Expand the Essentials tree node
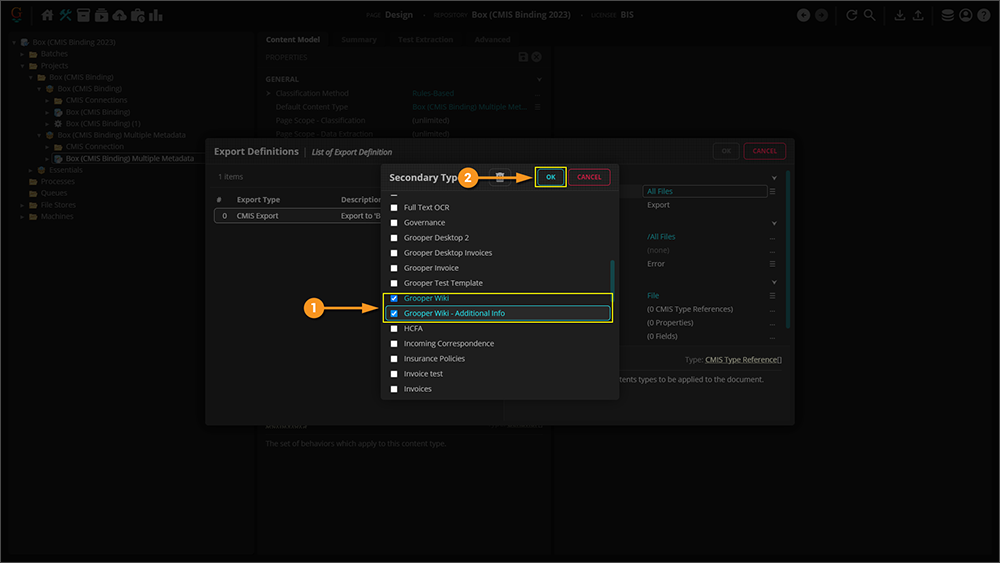This screenshot has height=563, width=1000. click(x=30, y=170)
